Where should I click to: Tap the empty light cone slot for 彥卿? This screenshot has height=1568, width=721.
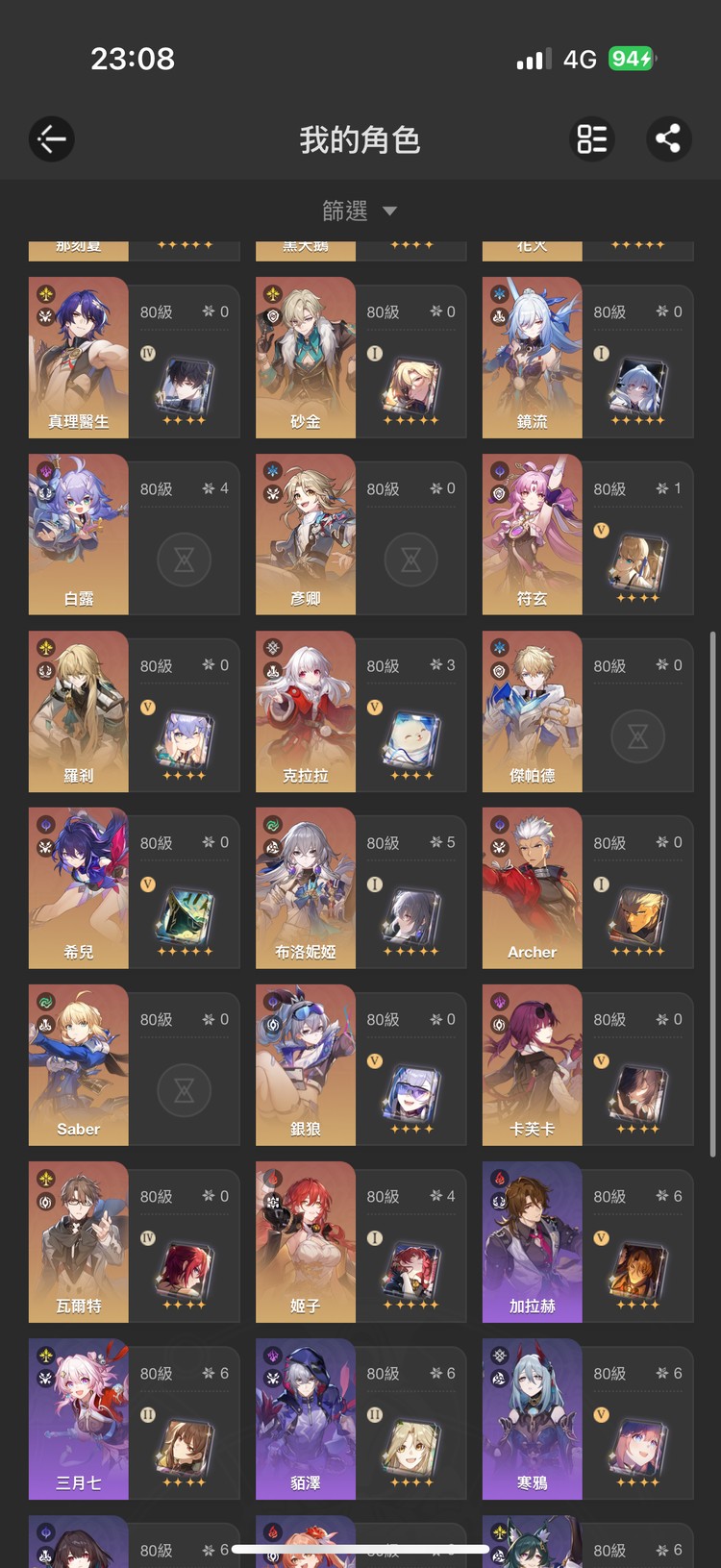[x=411, y=560]
